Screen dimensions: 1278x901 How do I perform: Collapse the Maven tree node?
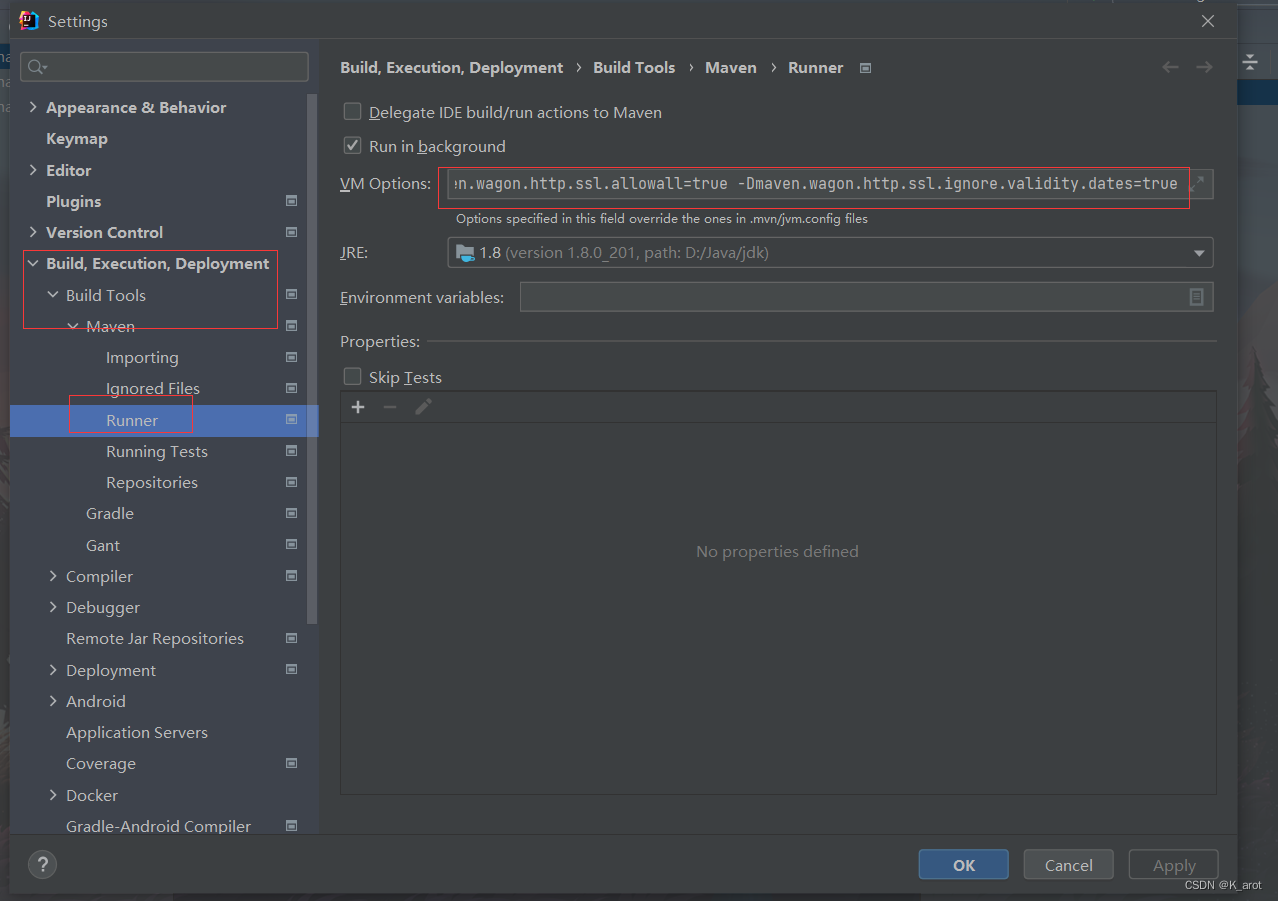point(73,326)
